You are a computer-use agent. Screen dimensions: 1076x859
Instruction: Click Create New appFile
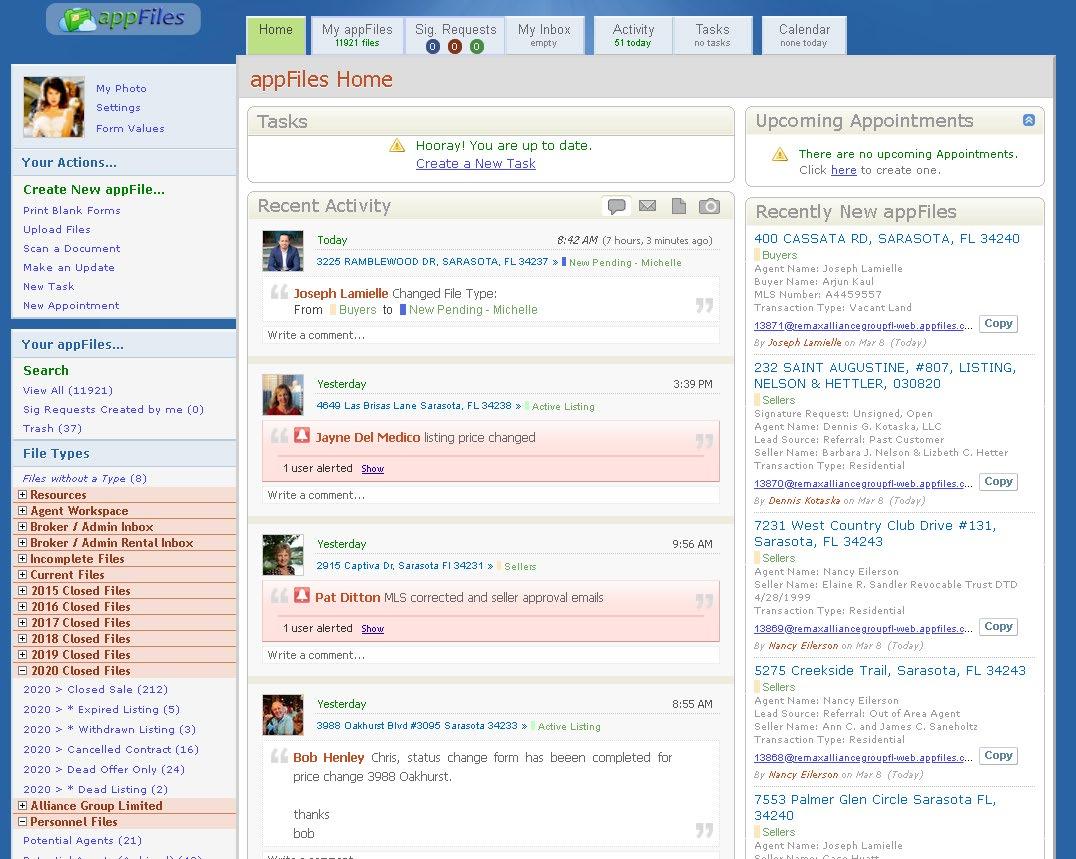pos(94,189)
